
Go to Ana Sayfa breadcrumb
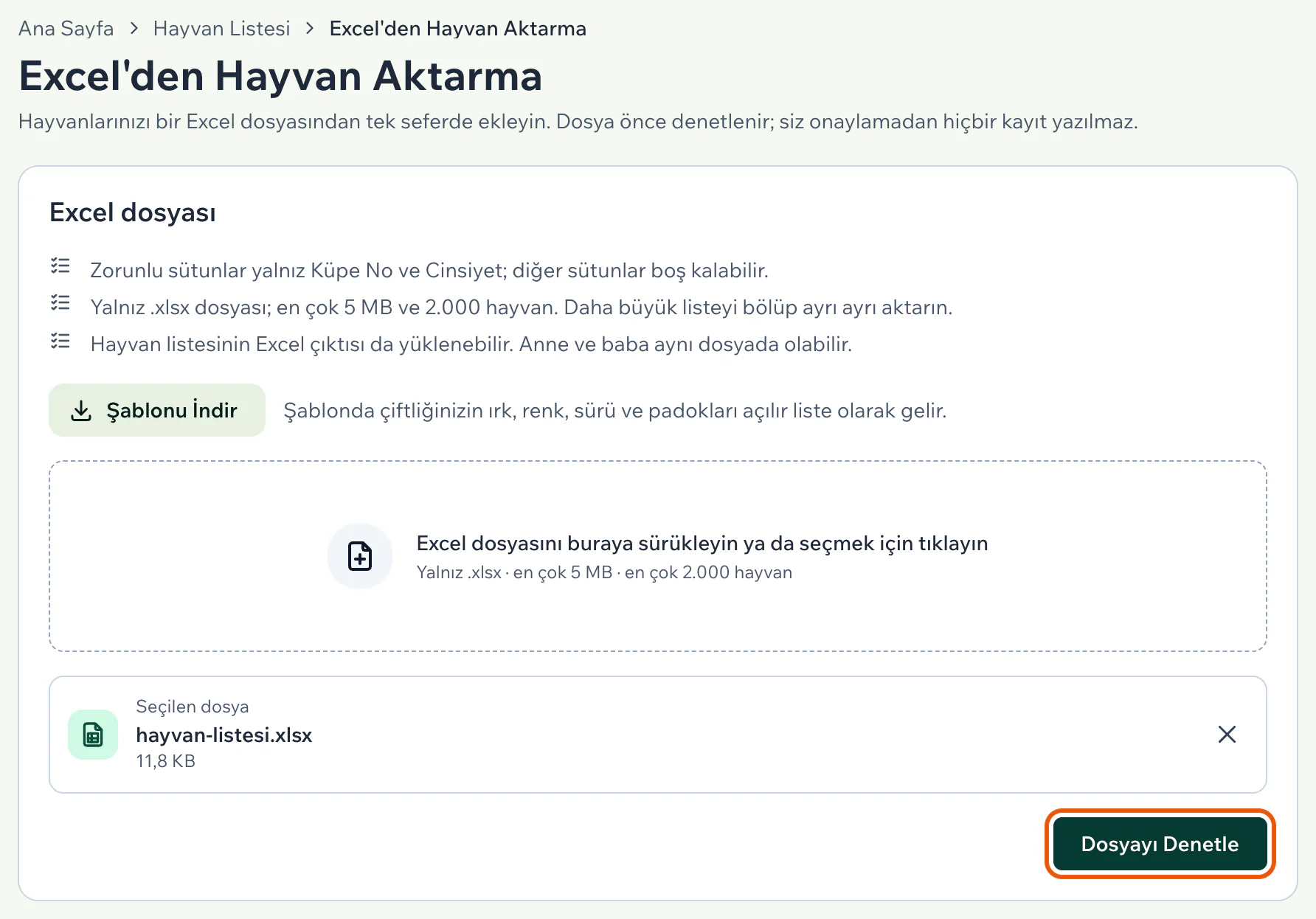pyautogui.click(x=66, y=29)
